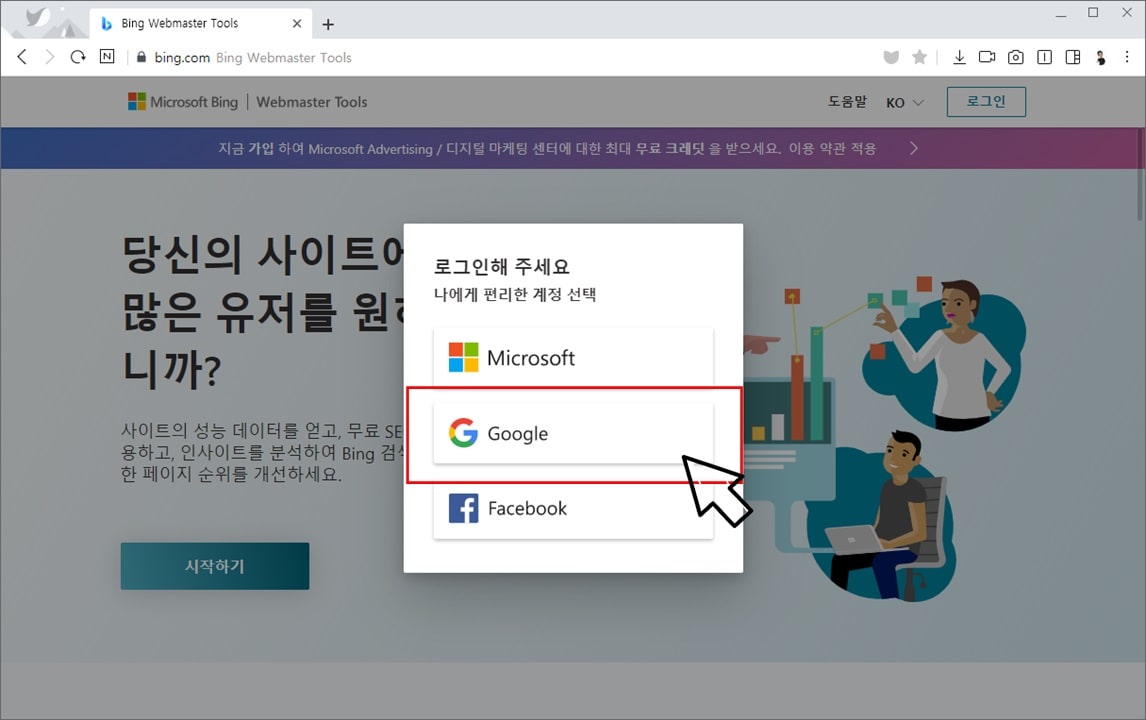Expand the KO language dropdown
1146x720 pixels.
tap(905, 102)
